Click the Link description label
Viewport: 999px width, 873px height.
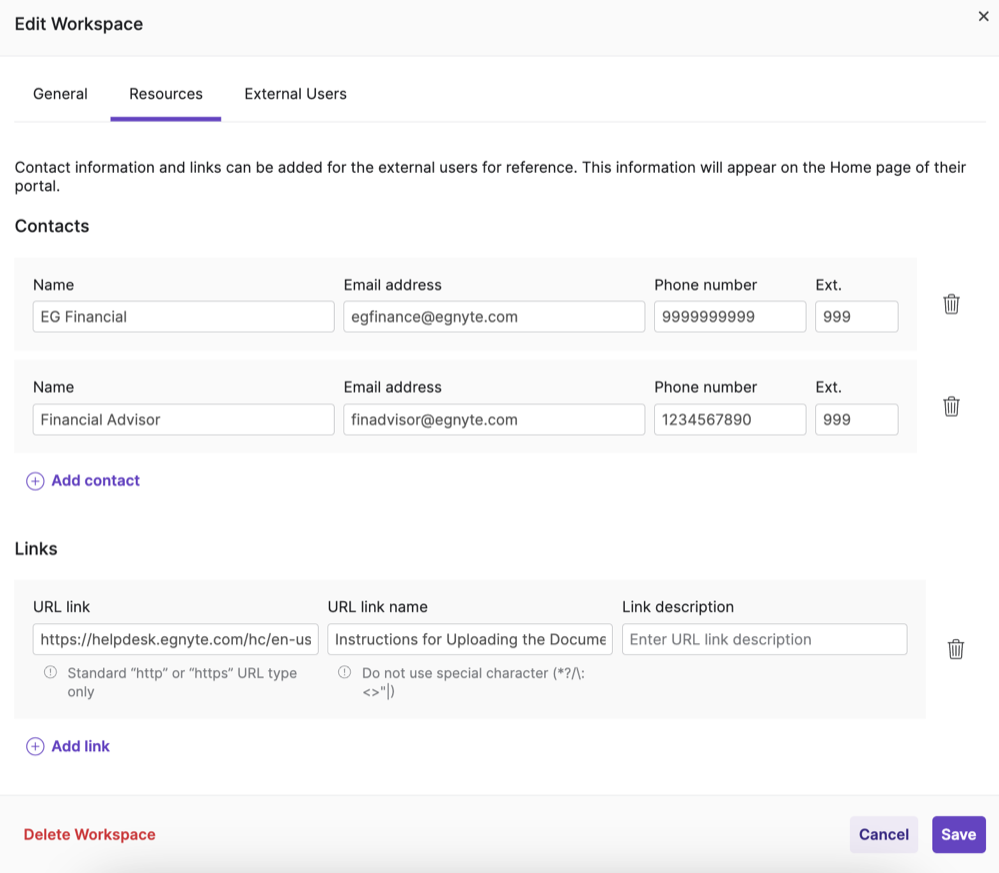(678, 607)
